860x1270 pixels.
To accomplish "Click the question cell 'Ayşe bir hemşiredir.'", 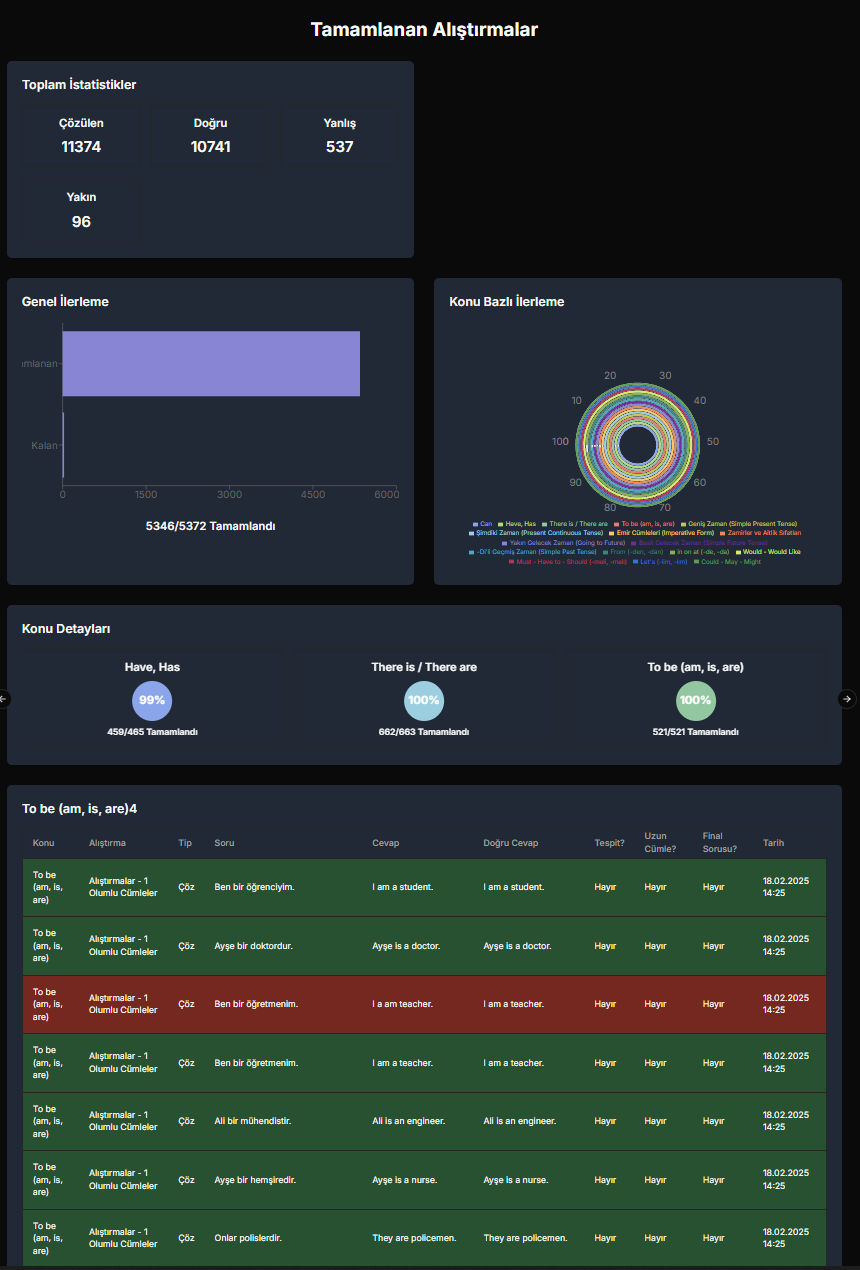I will click(255, 1180).
